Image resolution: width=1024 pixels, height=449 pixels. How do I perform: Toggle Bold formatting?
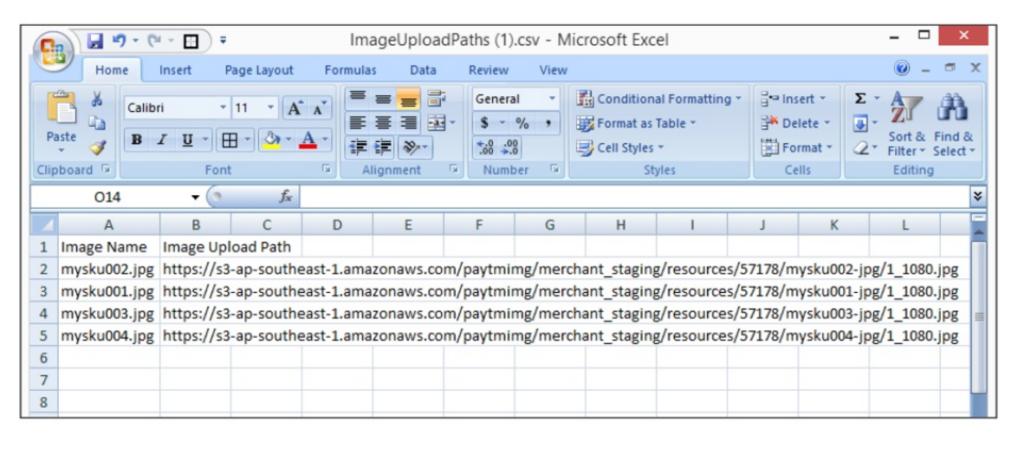coord(136,140)
